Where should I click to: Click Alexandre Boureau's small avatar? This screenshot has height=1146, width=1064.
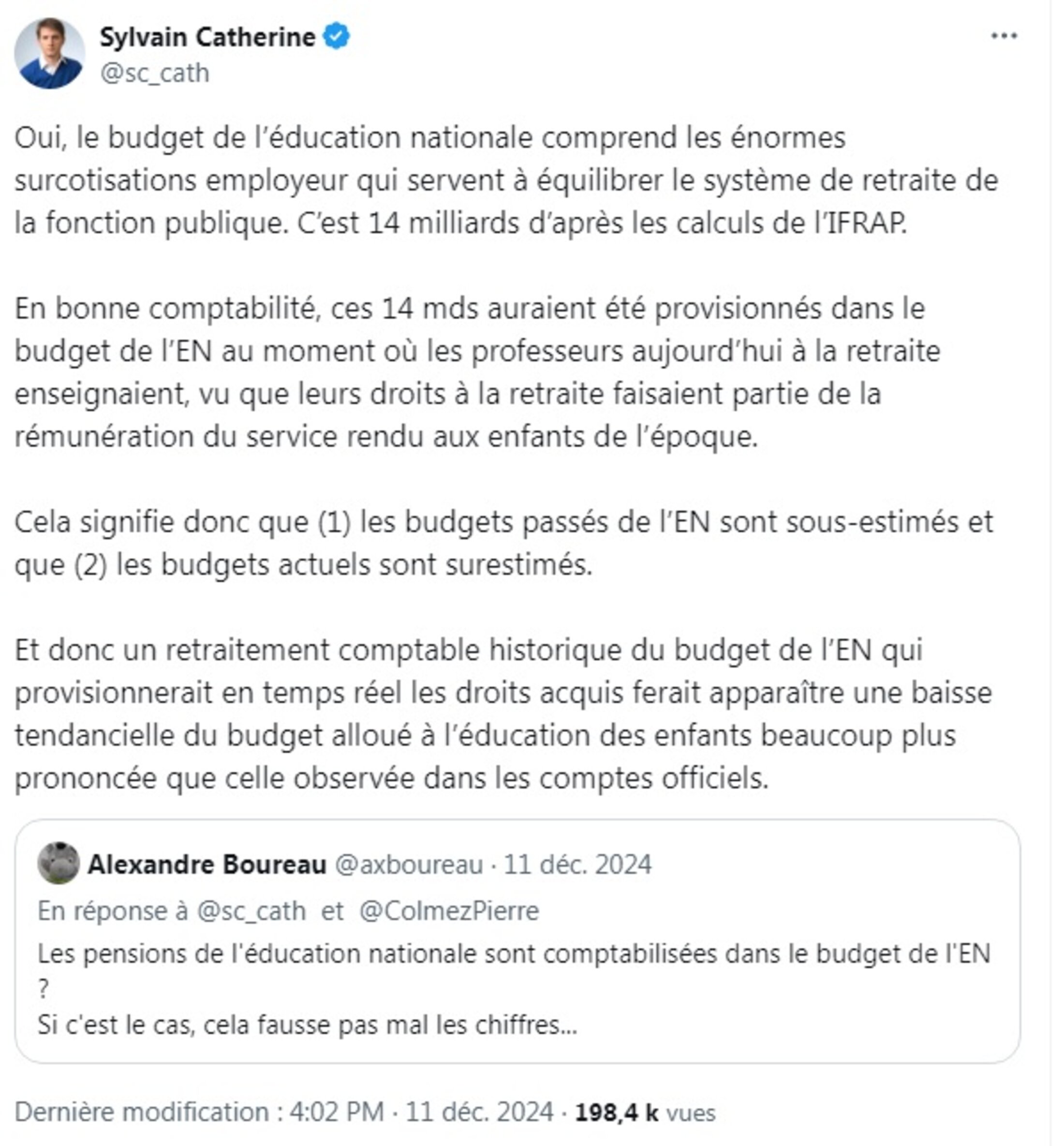[58, 862]
